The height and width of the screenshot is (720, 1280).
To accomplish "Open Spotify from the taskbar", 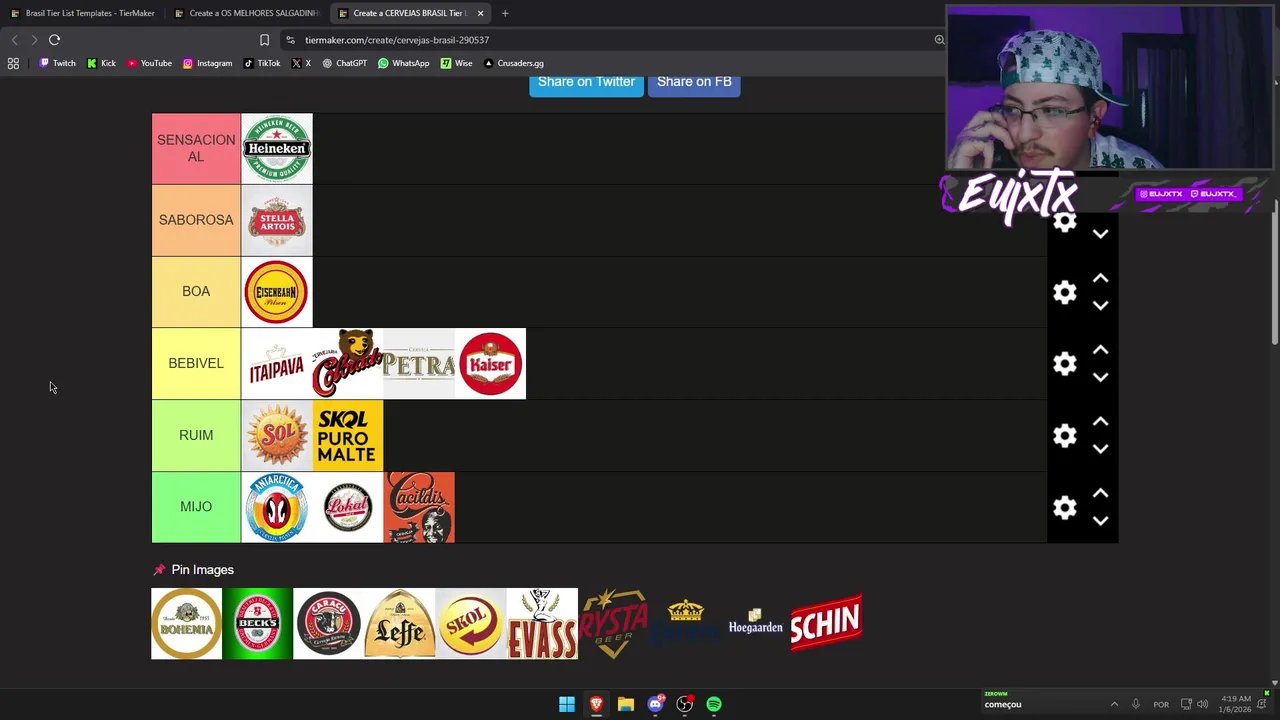I will (714, 704).
